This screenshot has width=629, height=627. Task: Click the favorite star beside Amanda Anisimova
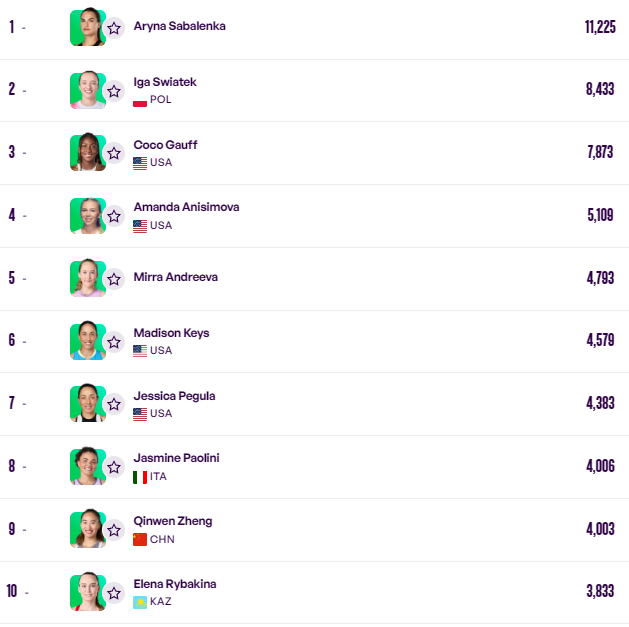click(114, 216)
